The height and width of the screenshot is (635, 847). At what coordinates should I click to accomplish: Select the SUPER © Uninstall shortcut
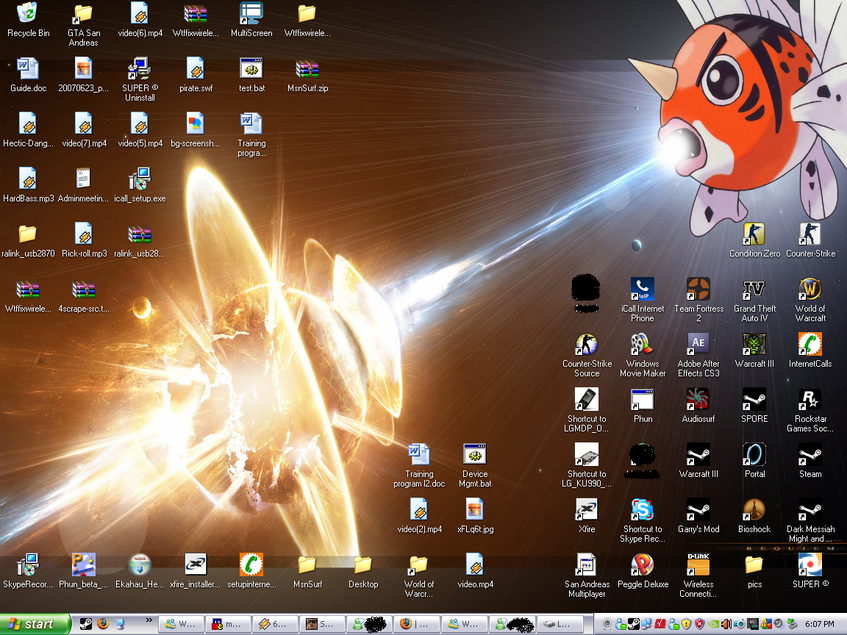[139, 79]
